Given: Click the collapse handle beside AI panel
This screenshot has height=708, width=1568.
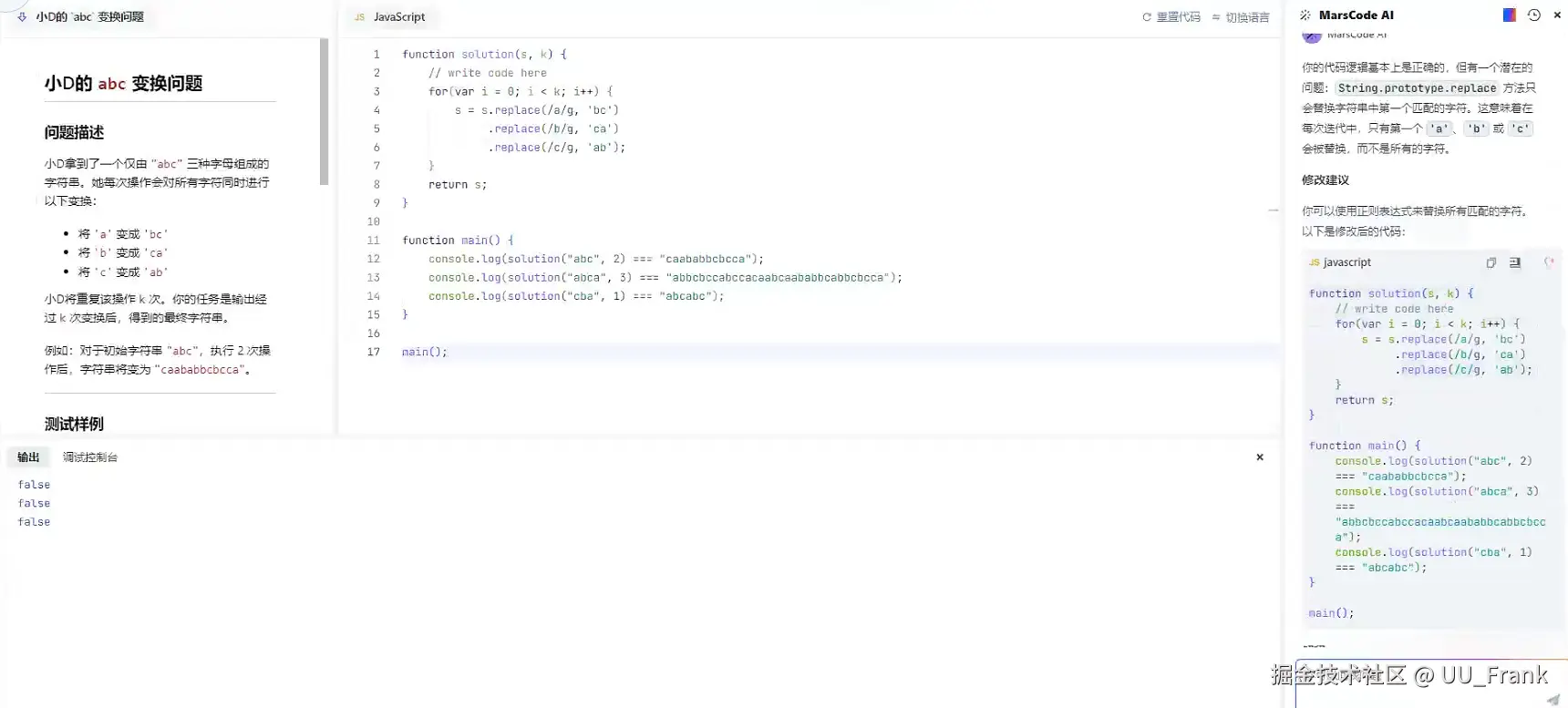Looking at the screenshot, I should [1274, 210].
